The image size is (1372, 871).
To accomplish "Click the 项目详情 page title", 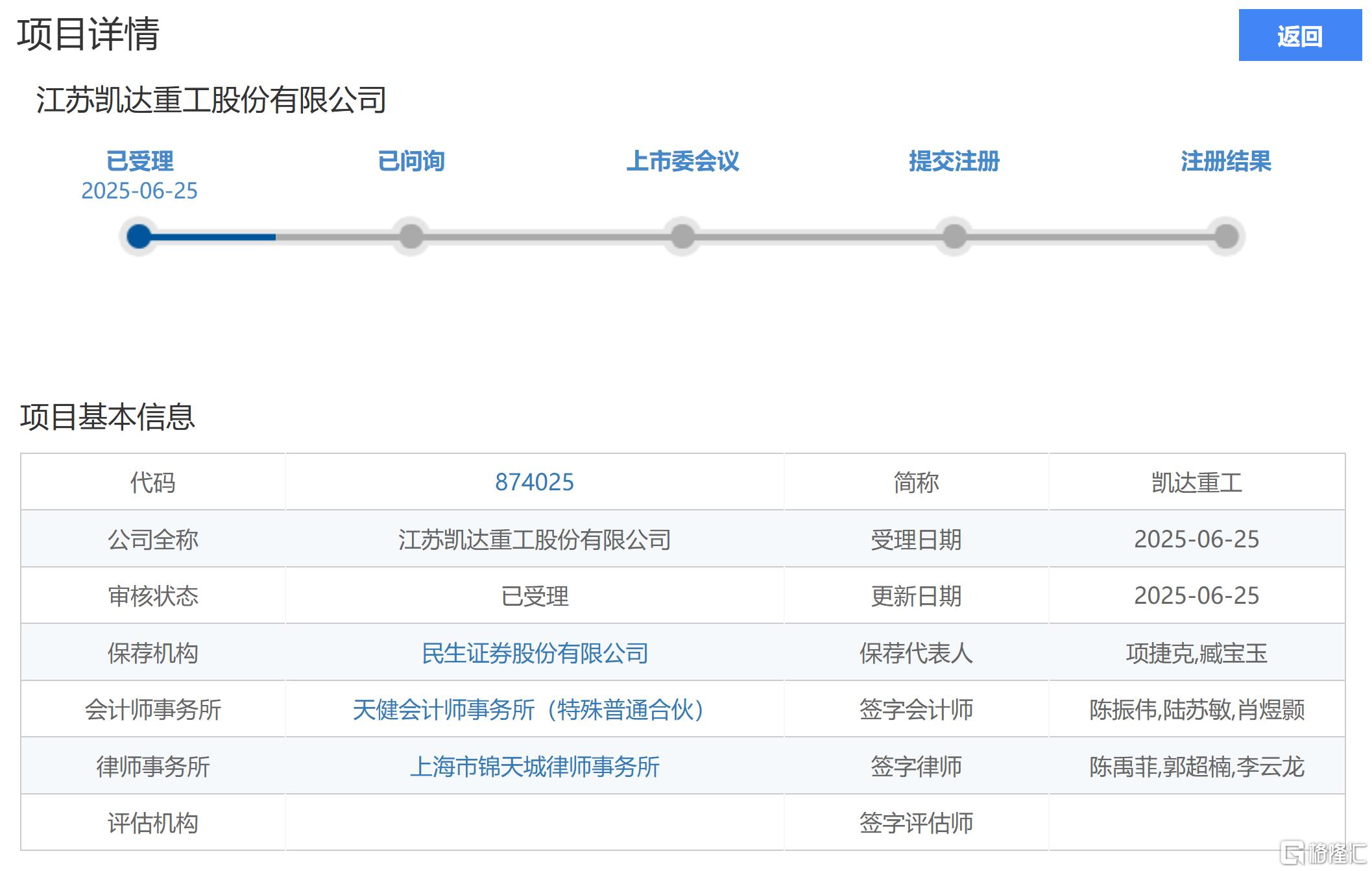I will 88,34.
